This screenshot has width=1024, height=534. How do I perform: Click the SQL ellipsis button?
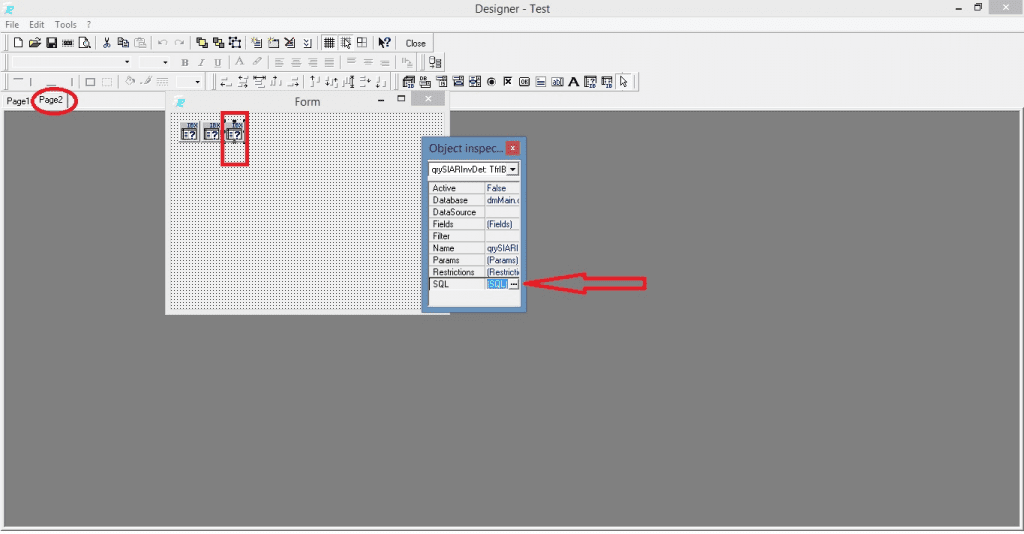point(513,284)
